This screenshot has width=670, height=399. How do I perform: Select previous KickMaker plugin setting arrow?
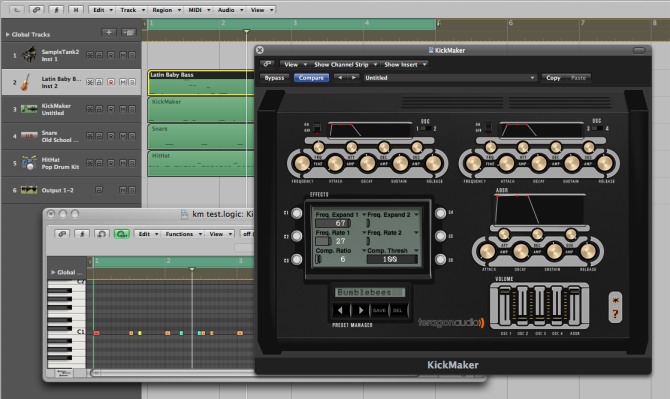[x=340, y=78]
